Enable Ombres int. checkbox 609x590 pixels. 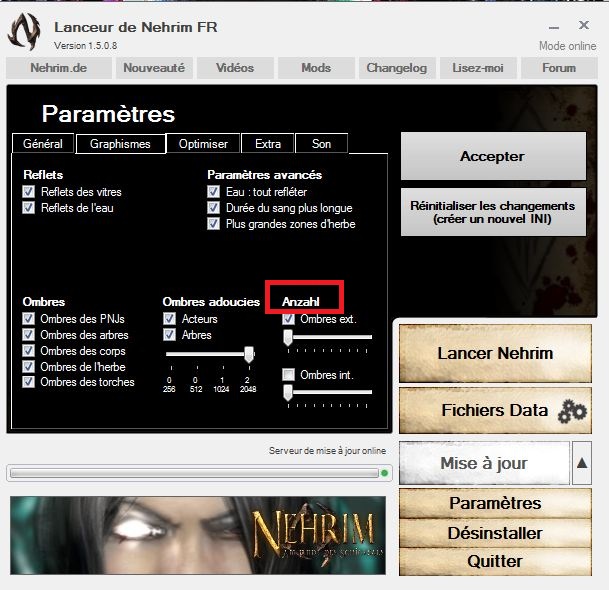point(288,375)
